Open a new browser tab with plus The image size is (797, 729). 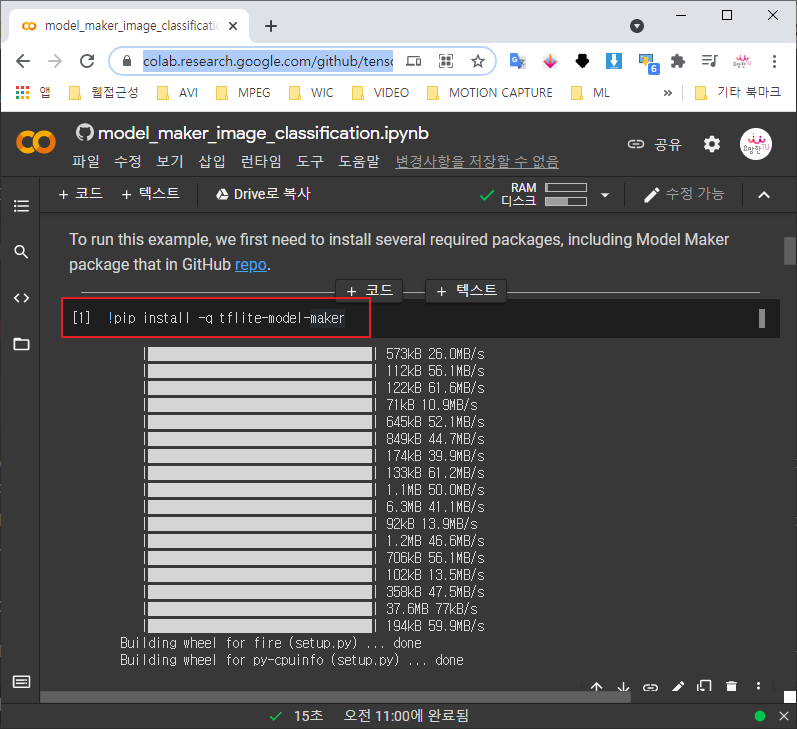(x=271, y=26)
